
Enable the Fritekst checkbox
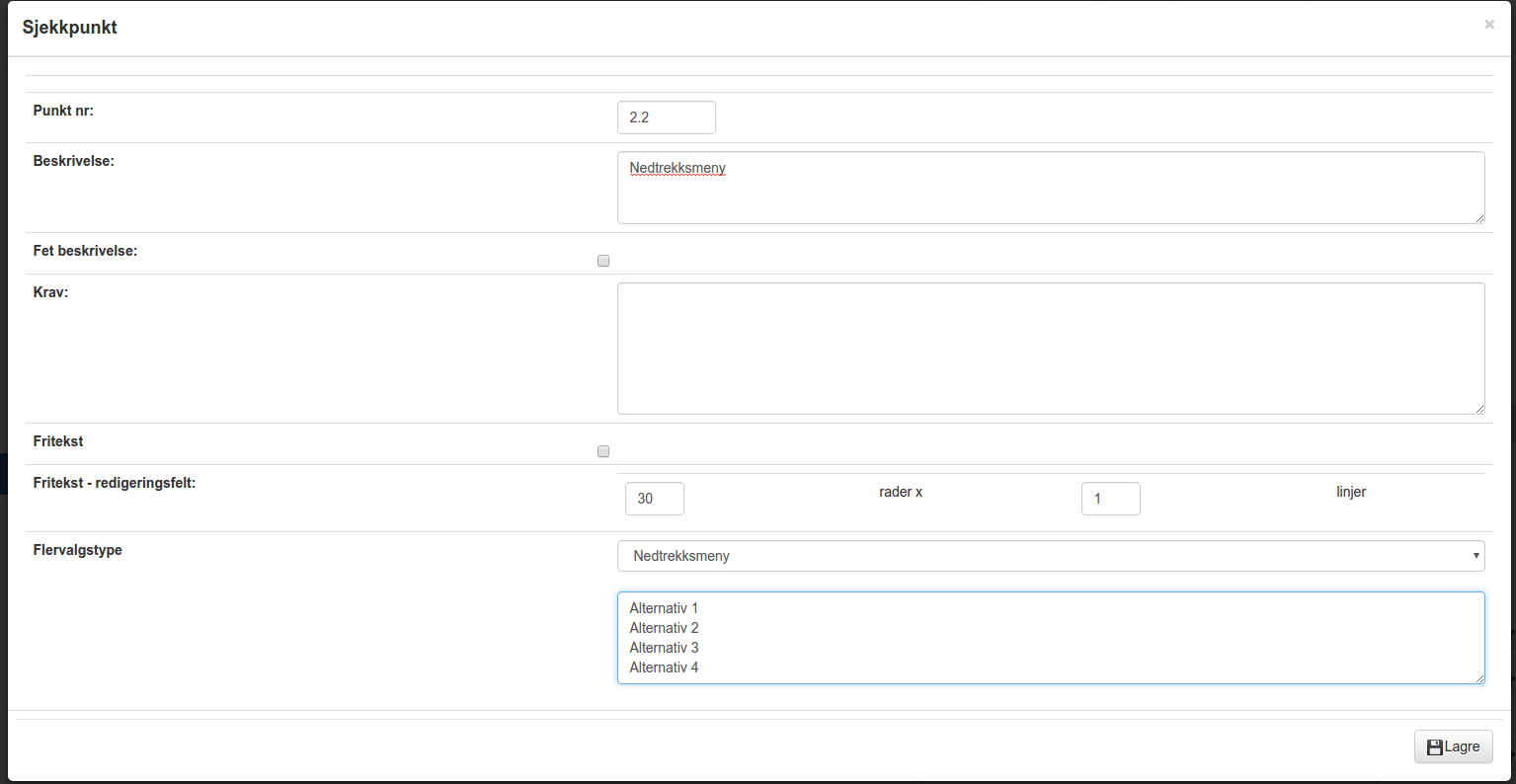603,451
